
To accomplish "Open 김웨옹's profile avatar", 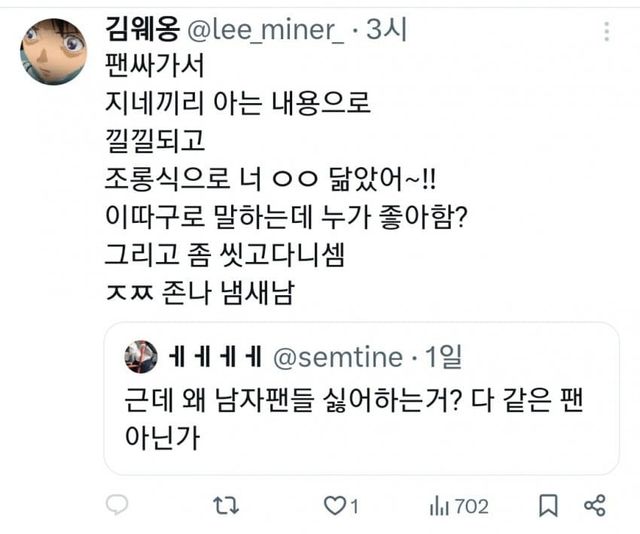I will [53, 51].
